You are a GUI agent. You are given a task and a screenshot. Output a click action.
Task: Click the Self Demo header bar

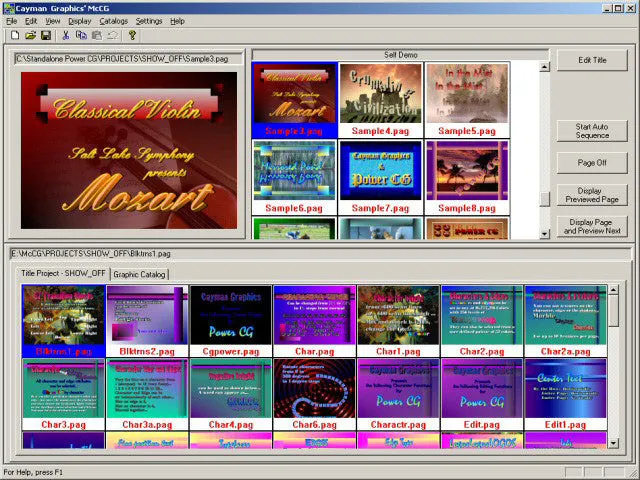[x=400, y=55]
